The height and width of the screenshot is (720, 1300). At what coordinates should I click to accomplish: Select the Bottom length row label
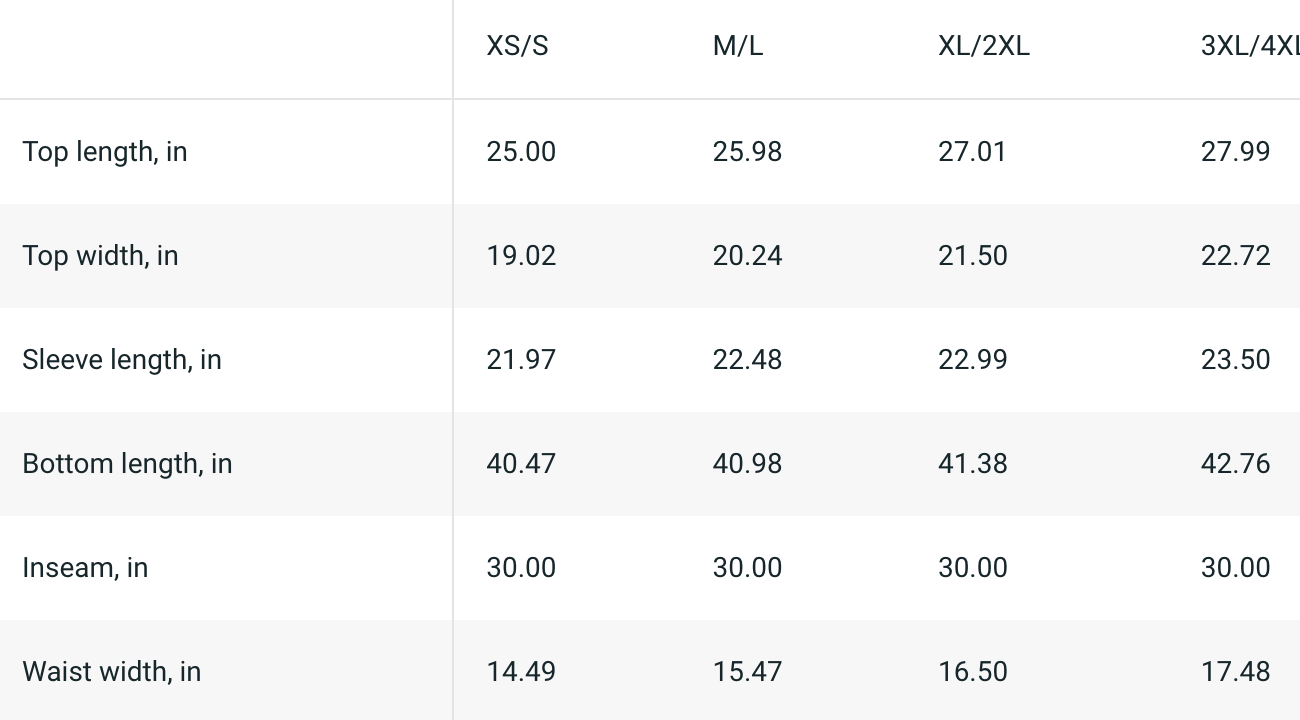point(127,464)
